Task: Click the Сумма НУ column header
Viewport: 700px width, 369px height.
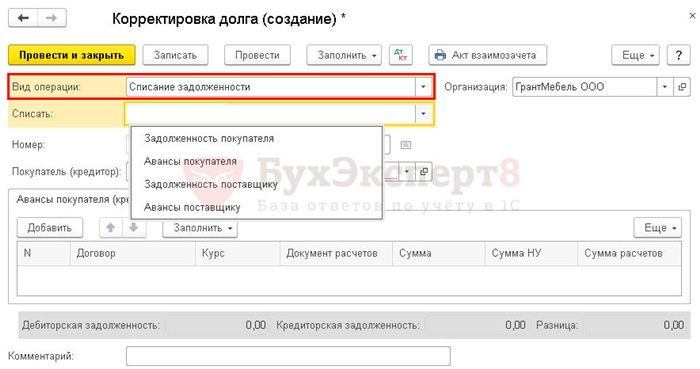Action: click(x=531, y=253)
